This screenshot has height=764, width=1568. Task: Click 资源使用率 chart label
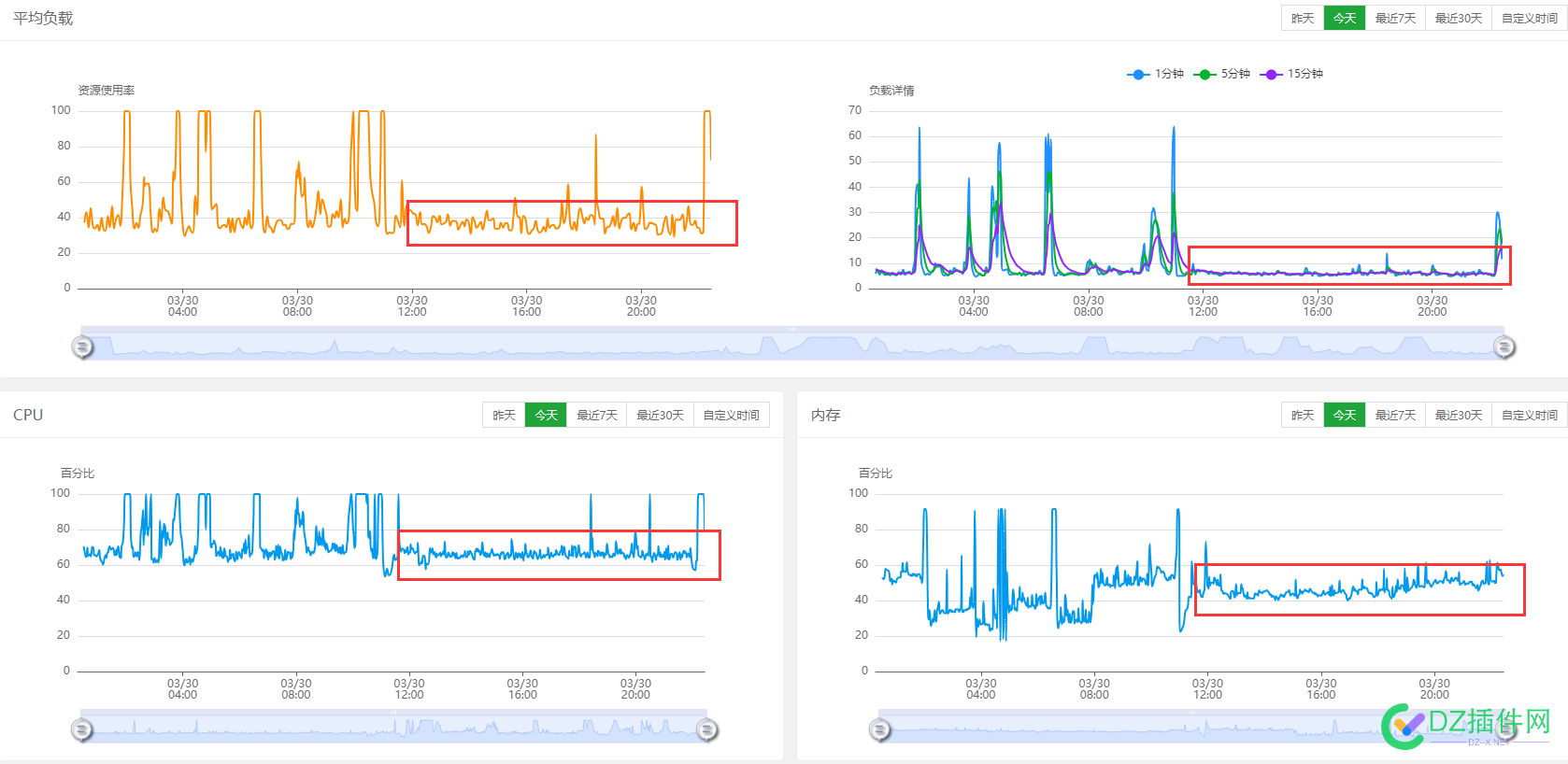pos(107,91)
